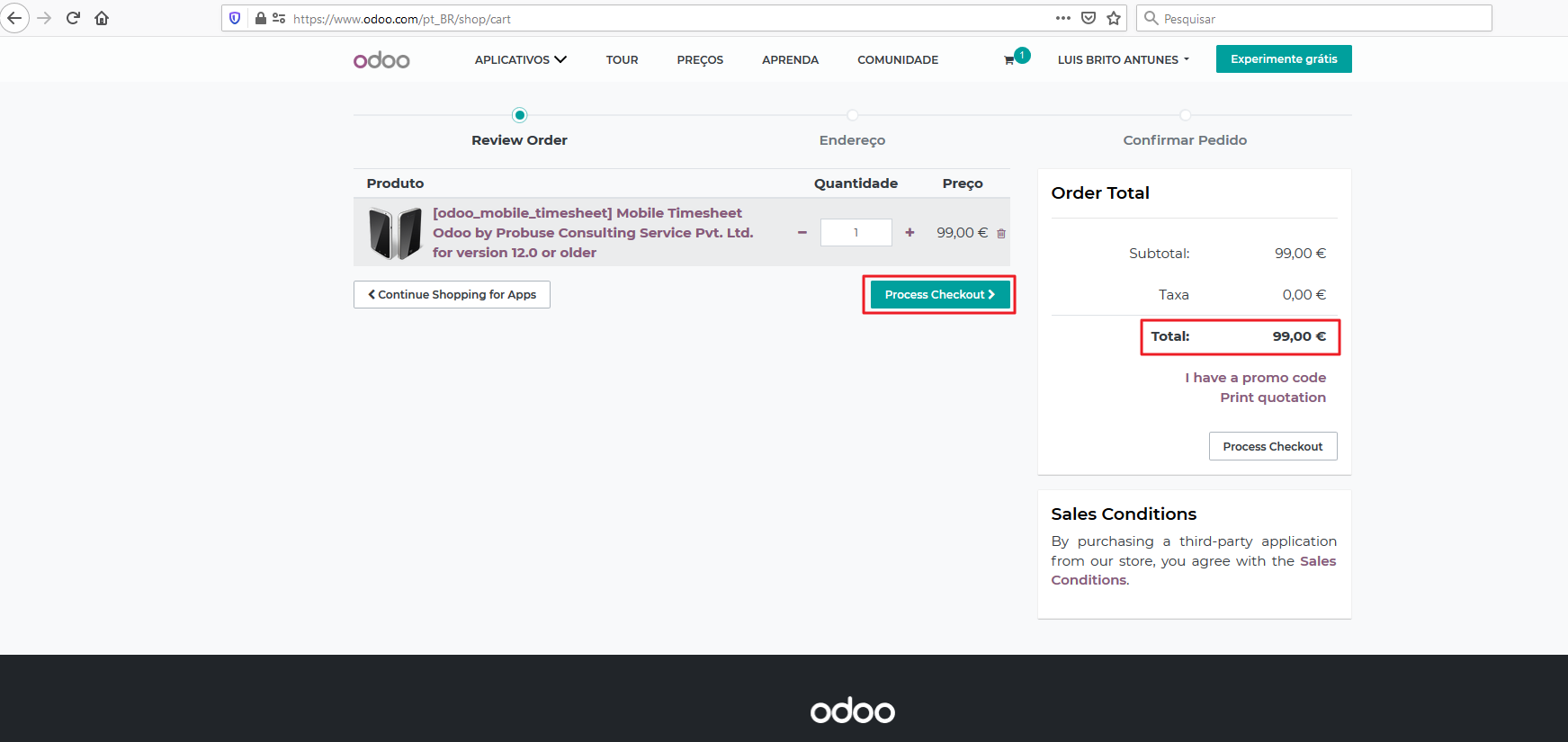Delete the Mobile Timesheet item via trash icon

tap(1001, 234)
